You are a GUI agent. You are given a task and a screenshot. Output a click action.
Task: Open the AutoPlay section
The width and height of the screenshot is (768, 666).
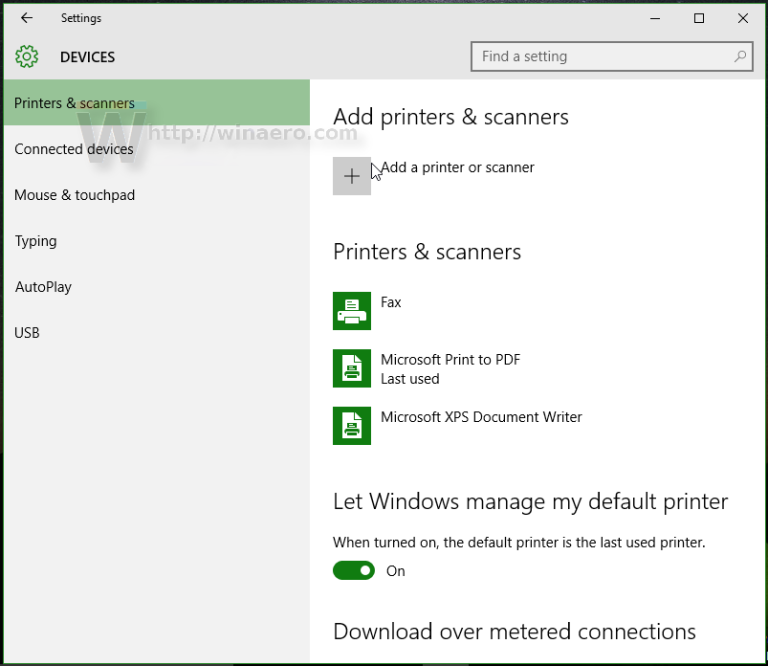(x=43, y=287)
